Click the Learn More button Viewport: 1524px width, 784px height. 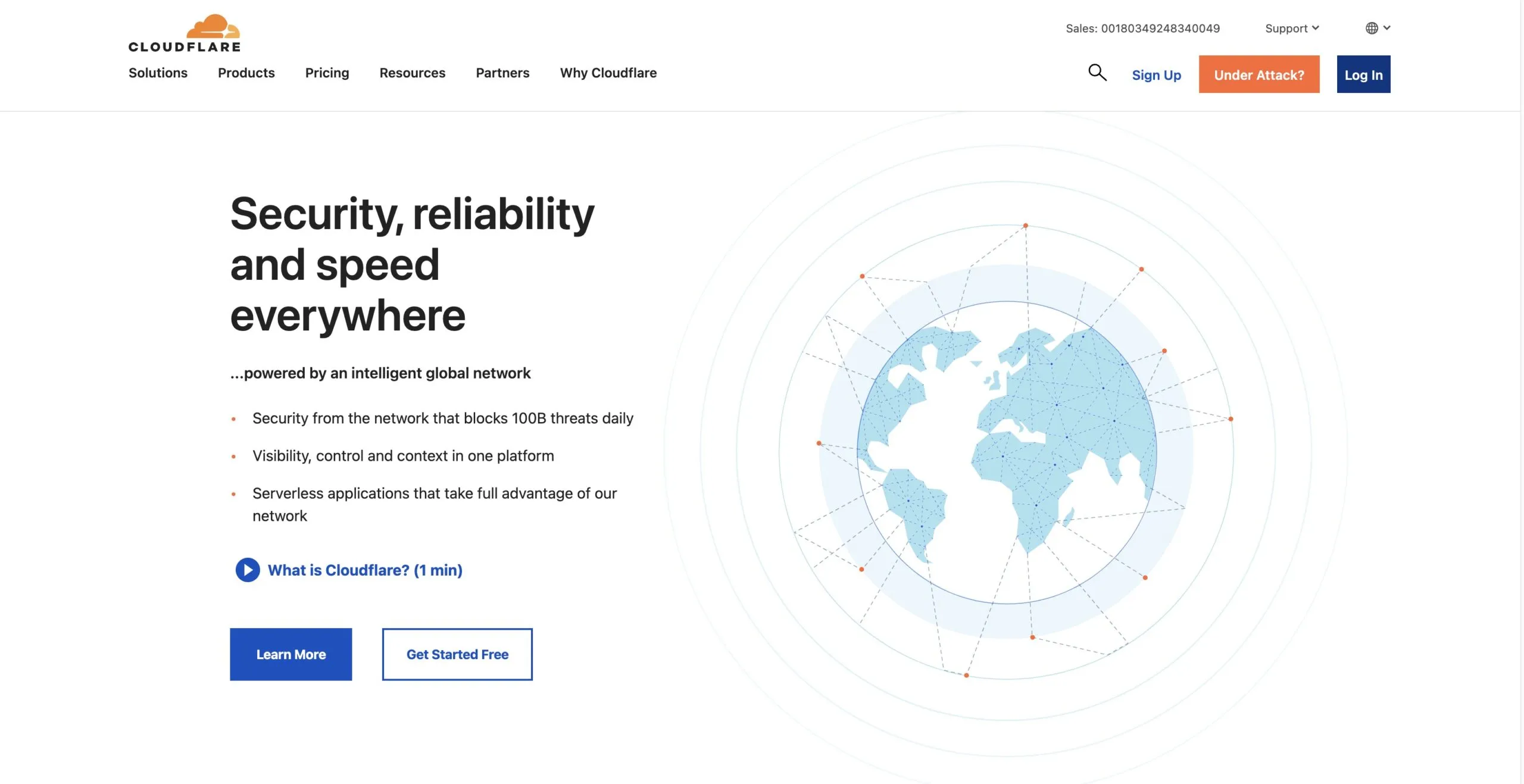pos(291,654)
